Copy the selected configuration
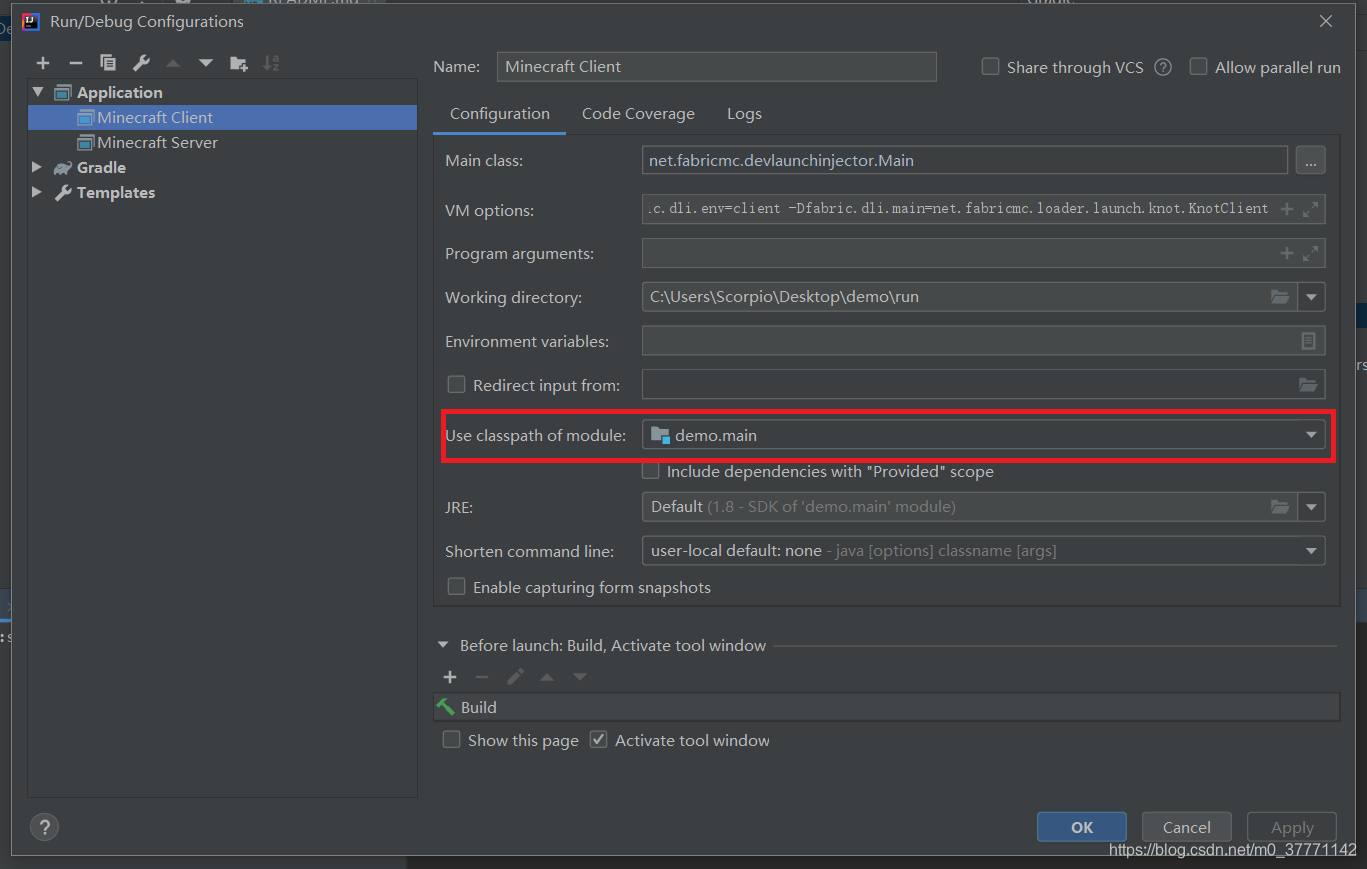This screenshot has height=869, width=1367. (x=108, y=63)
